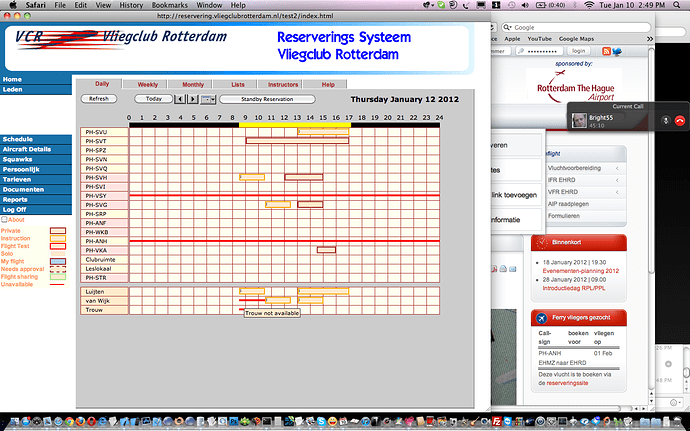Click the Flight sharing legend swatch
Screen dimensions: 690x431
coord(58,277)
